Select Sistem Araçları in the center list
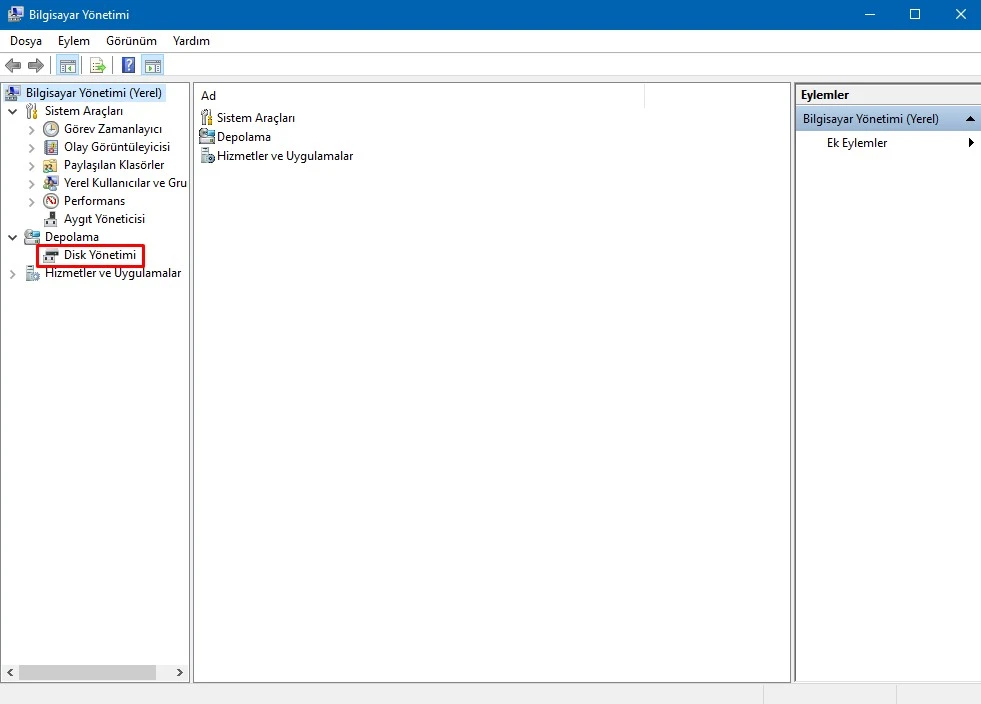Screen dimensions: 981x704 (x=254, y=117)
